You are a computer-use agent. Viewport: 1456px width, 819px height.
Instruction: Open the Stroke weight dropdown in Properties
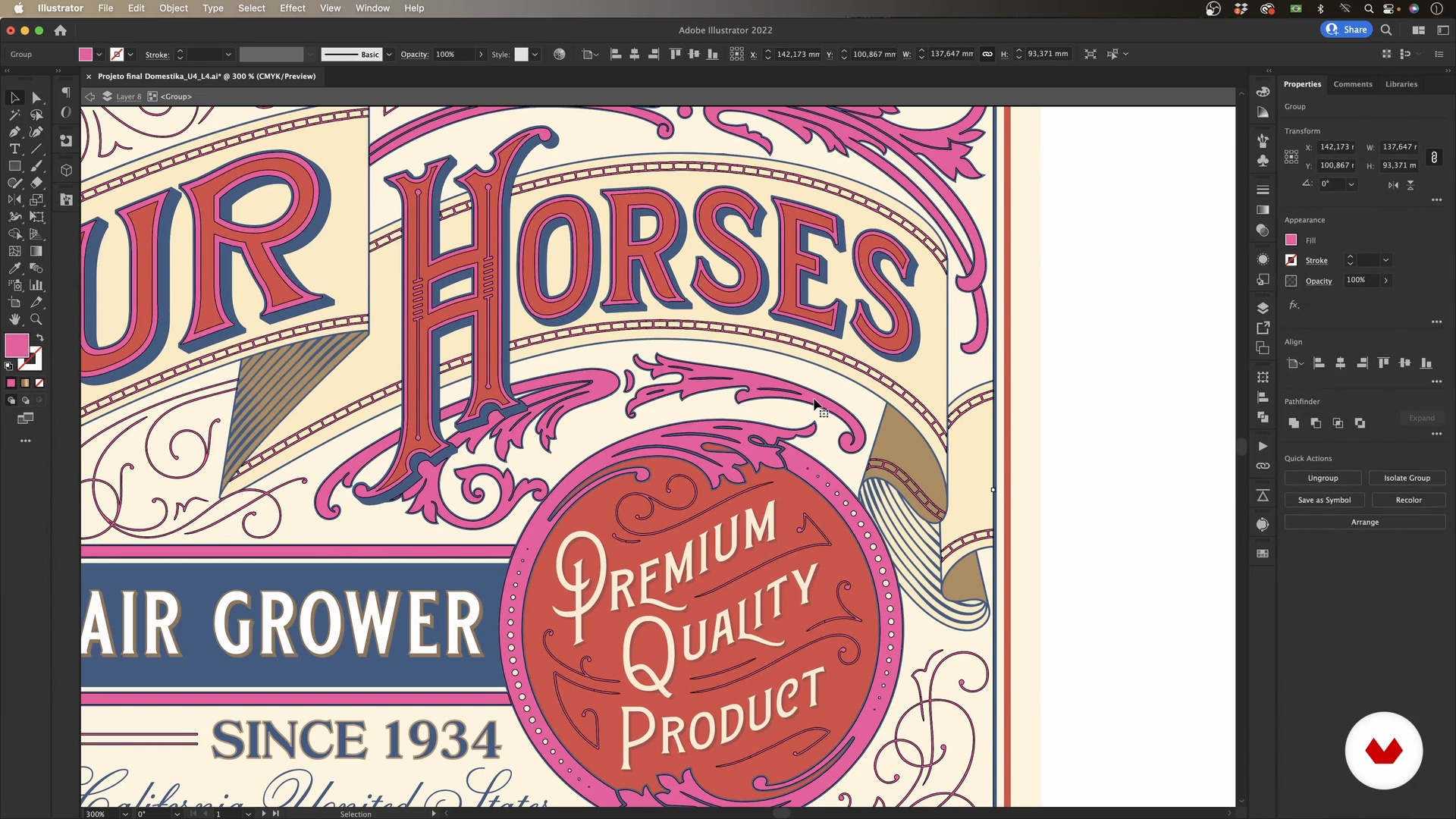coord(1385,260)
